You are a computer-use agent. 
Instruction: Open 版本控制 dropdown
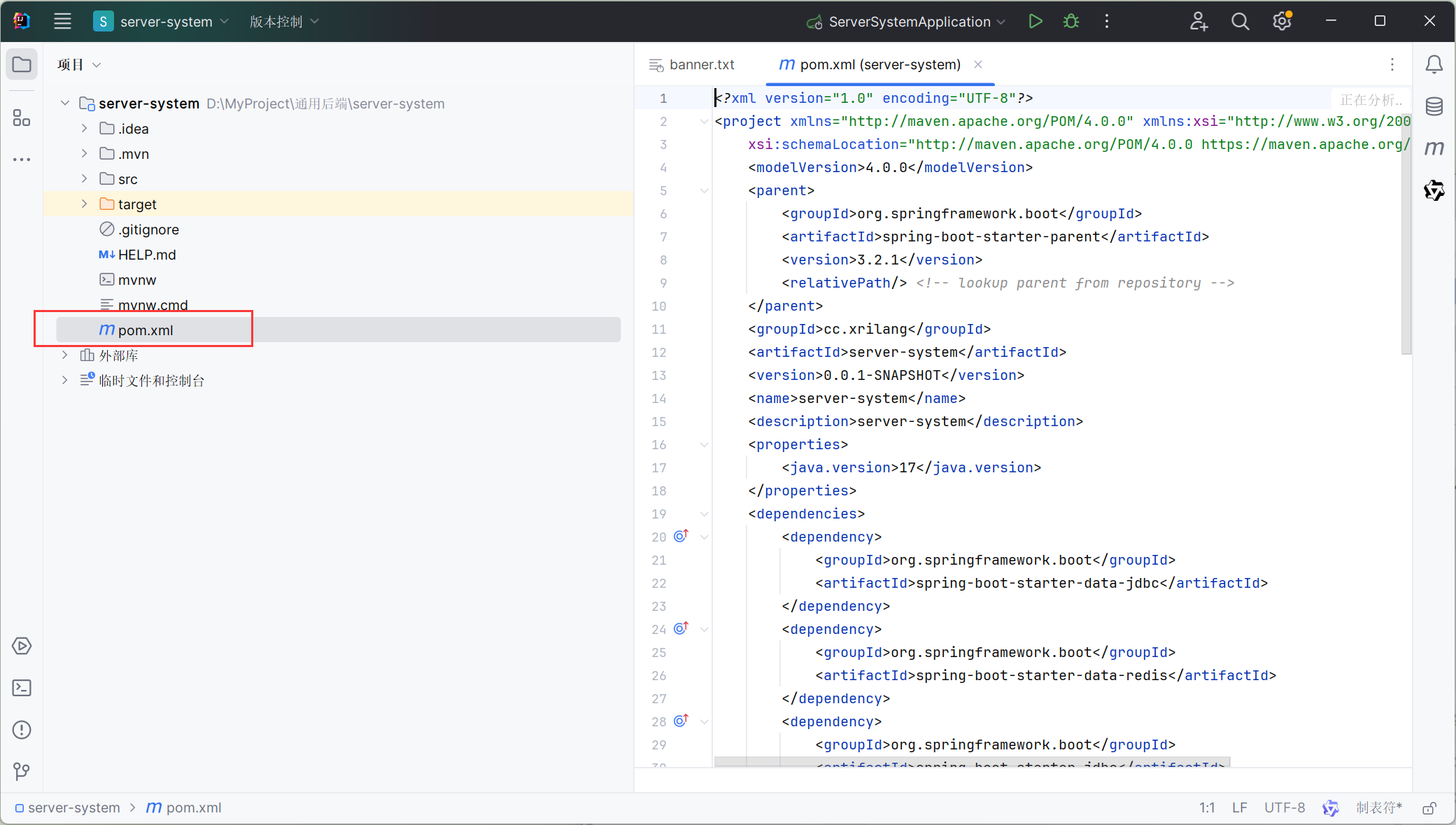click(284, 22)
